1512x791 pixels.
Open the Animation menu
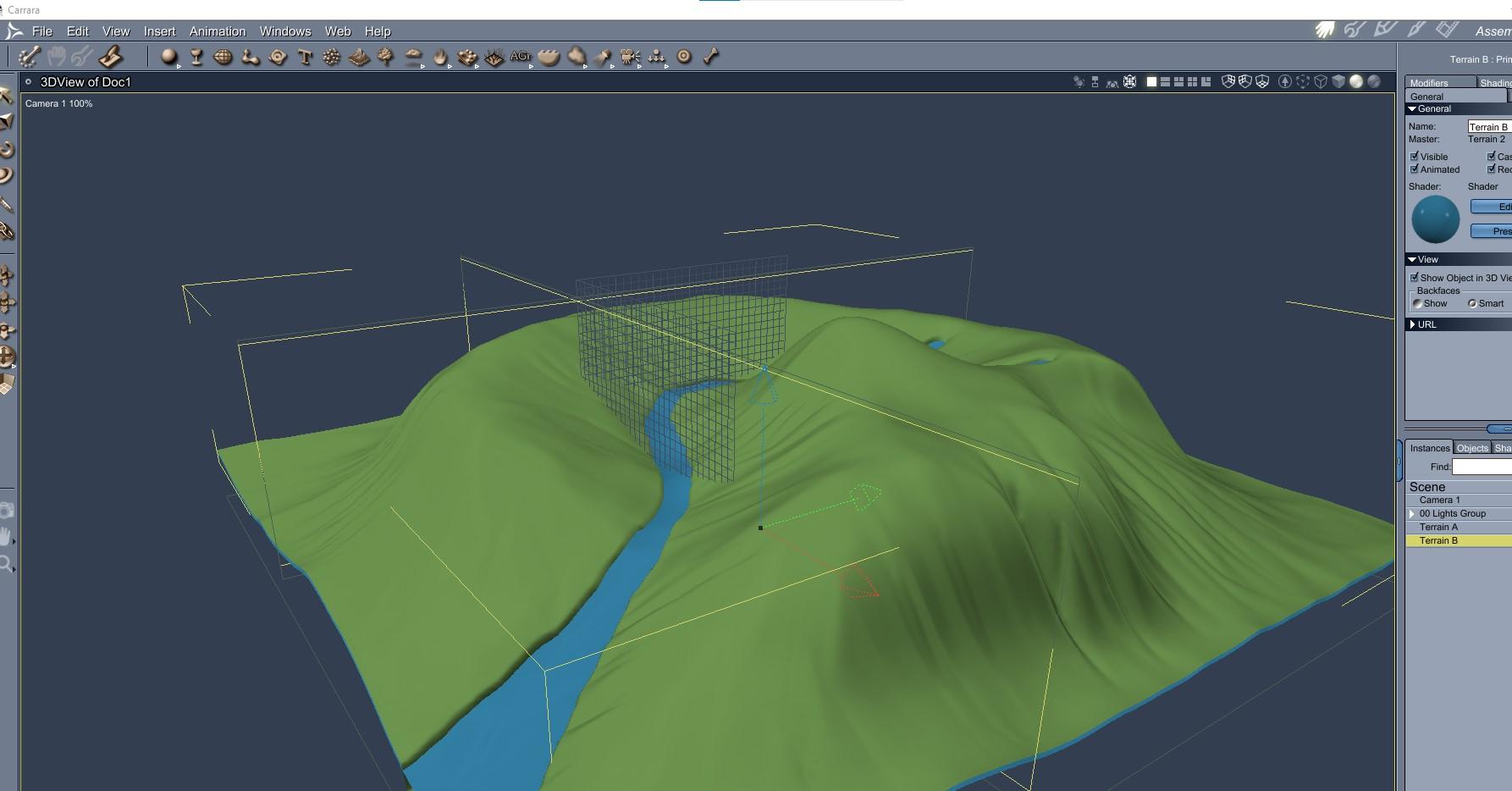pyautogui.click(x=218, y=31)
